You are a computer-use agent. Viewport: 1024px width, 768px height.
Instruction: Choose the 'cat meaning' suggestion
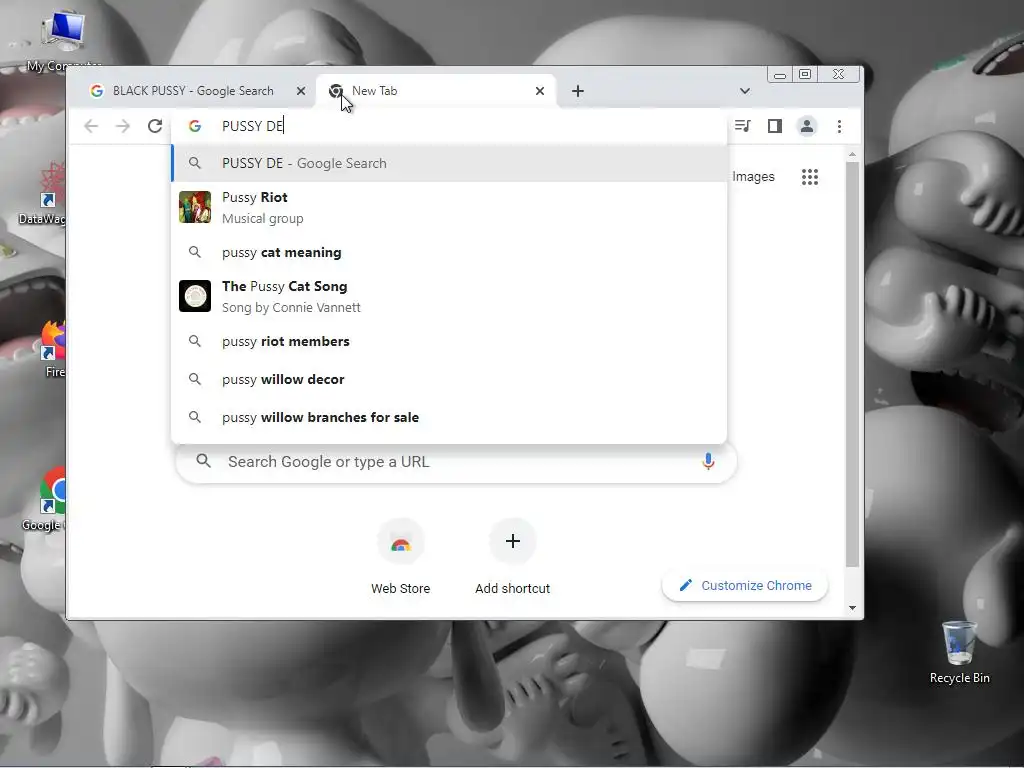click(x=449, y=252)
